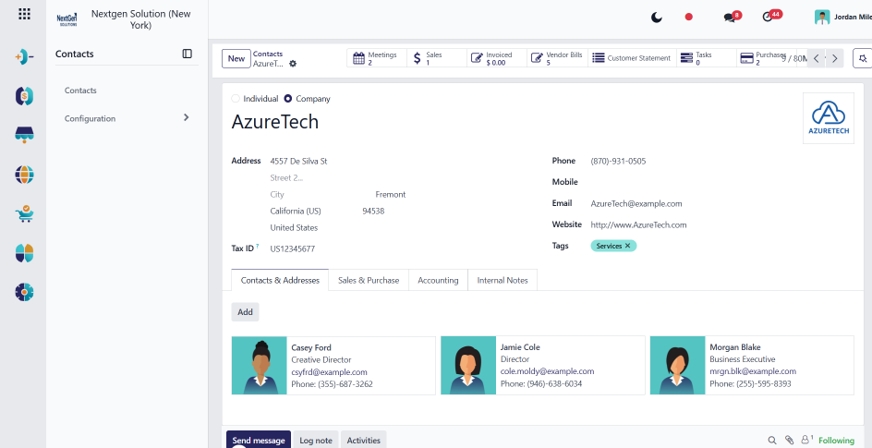872x448 pixels.
Task: Switch to Internal Notes tab
Action: click(502, 280)
